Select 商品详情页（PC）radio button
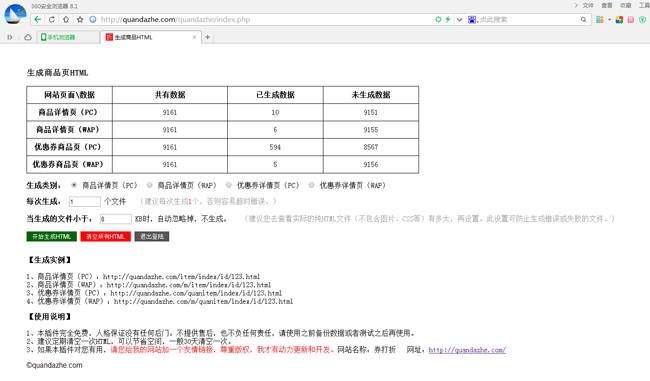 pyautogui.click(x=74, y=185)
